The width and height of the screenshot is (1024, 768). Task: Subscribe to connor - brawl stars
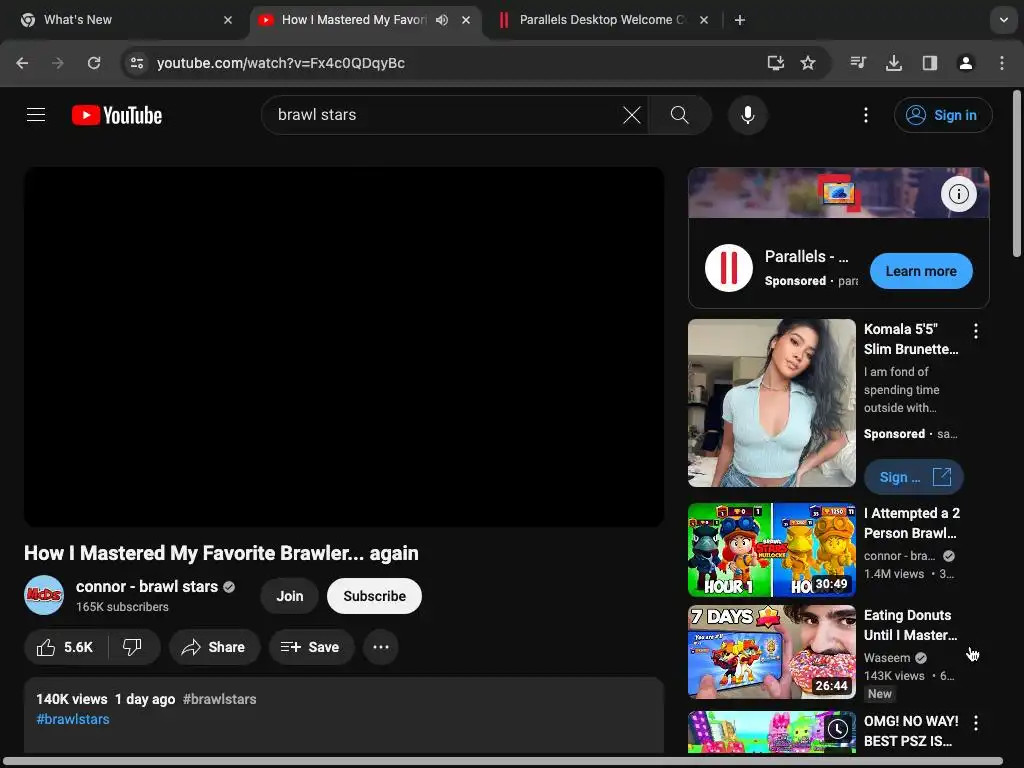pos(374,596)
